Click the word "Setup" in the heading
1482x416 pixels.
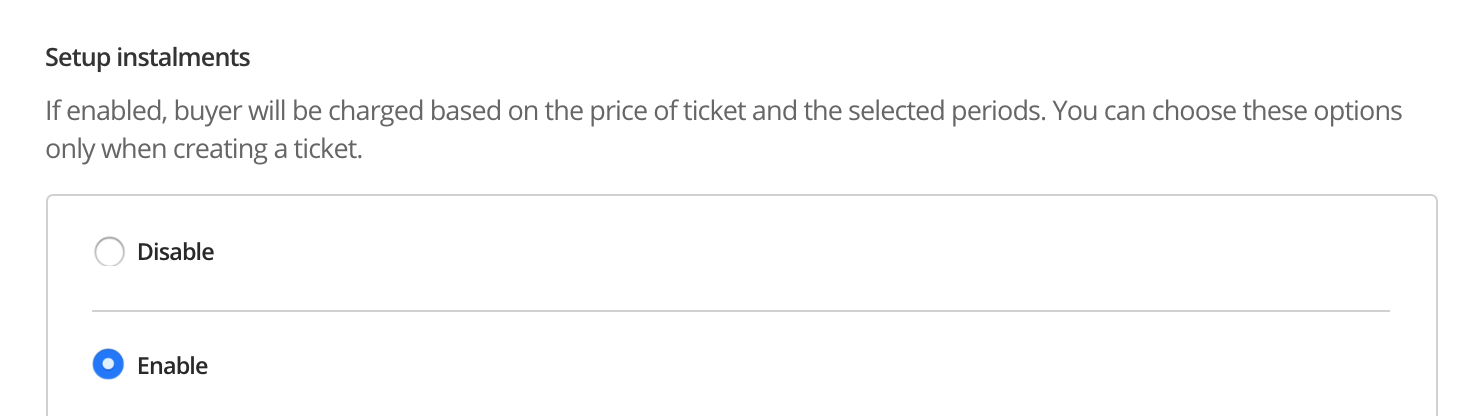[78, 58]
